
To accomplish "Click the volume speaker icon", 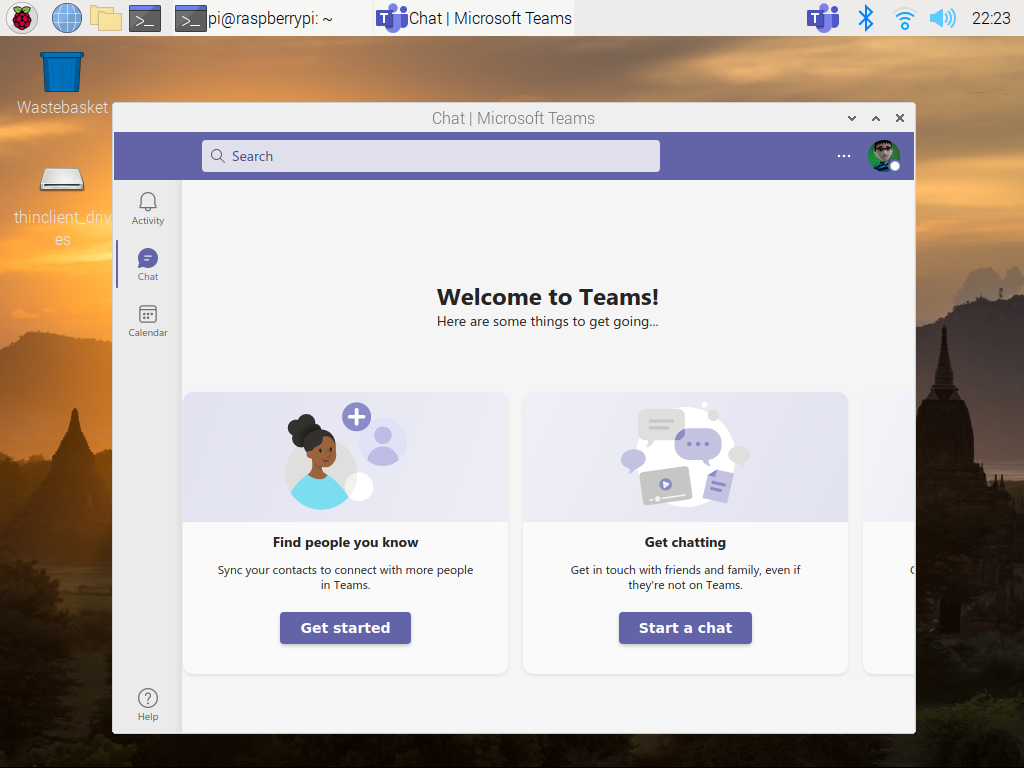I will [942, 18].
